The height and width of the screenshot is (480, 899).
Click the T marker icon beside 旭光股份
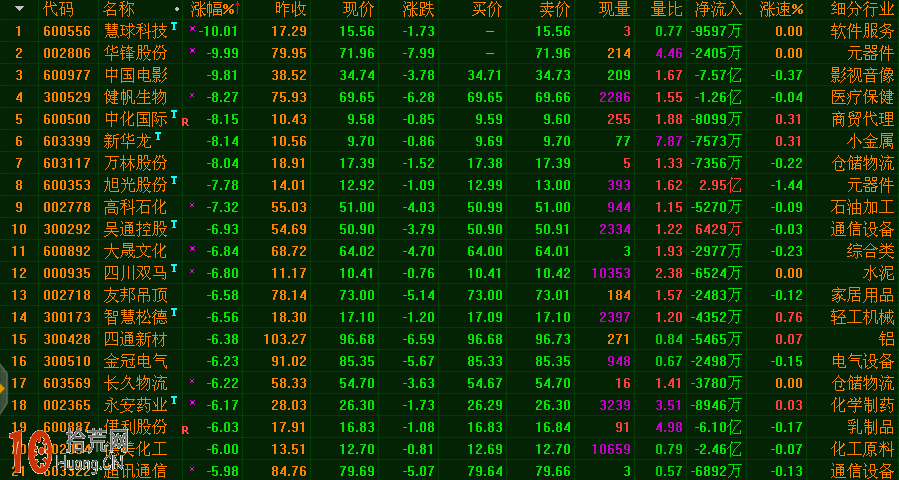(x=174, y=180)
